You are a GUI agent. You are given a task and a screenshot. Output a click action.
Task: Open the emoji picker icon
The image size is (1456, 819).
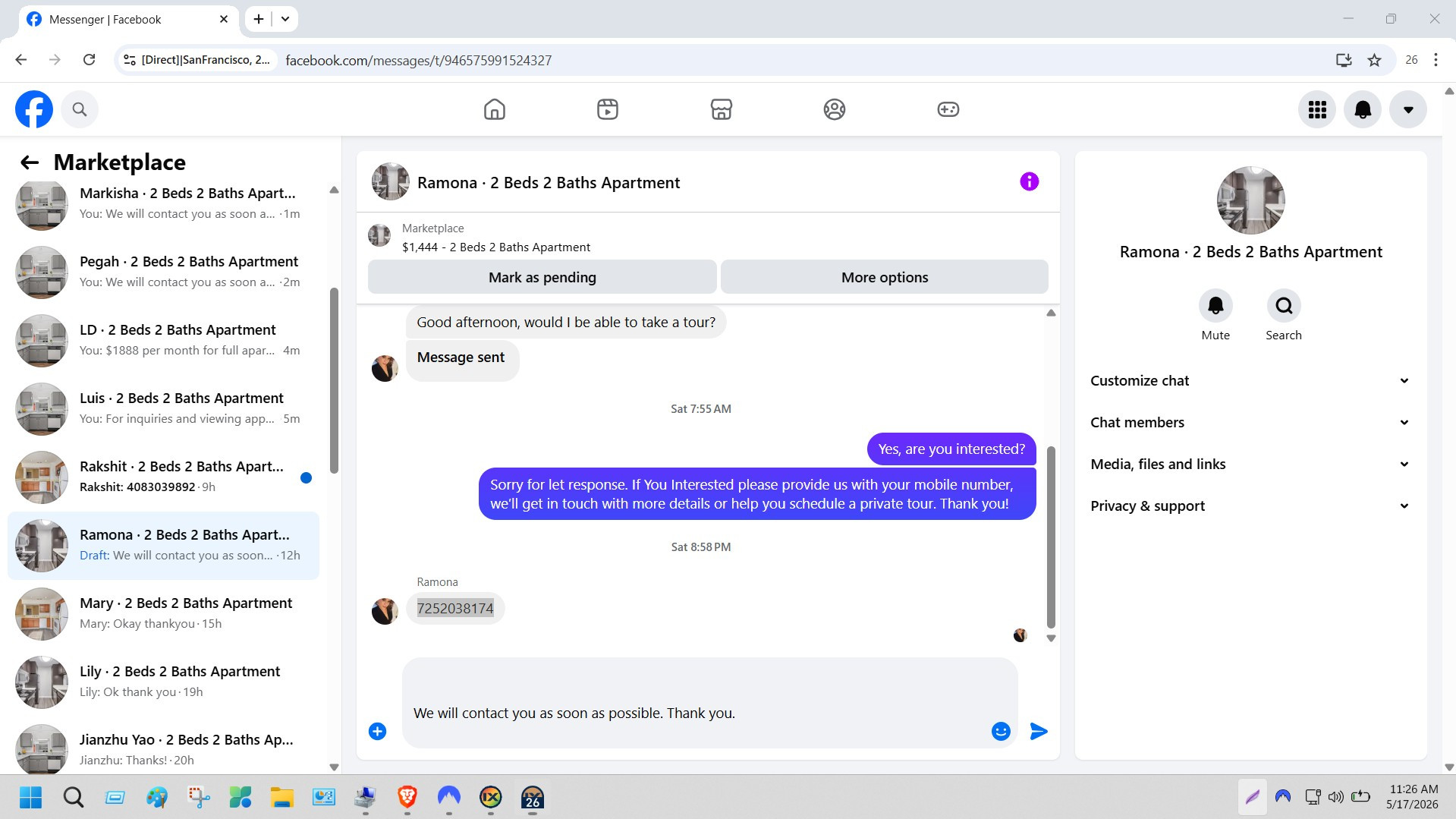(x=1001, y=731)
